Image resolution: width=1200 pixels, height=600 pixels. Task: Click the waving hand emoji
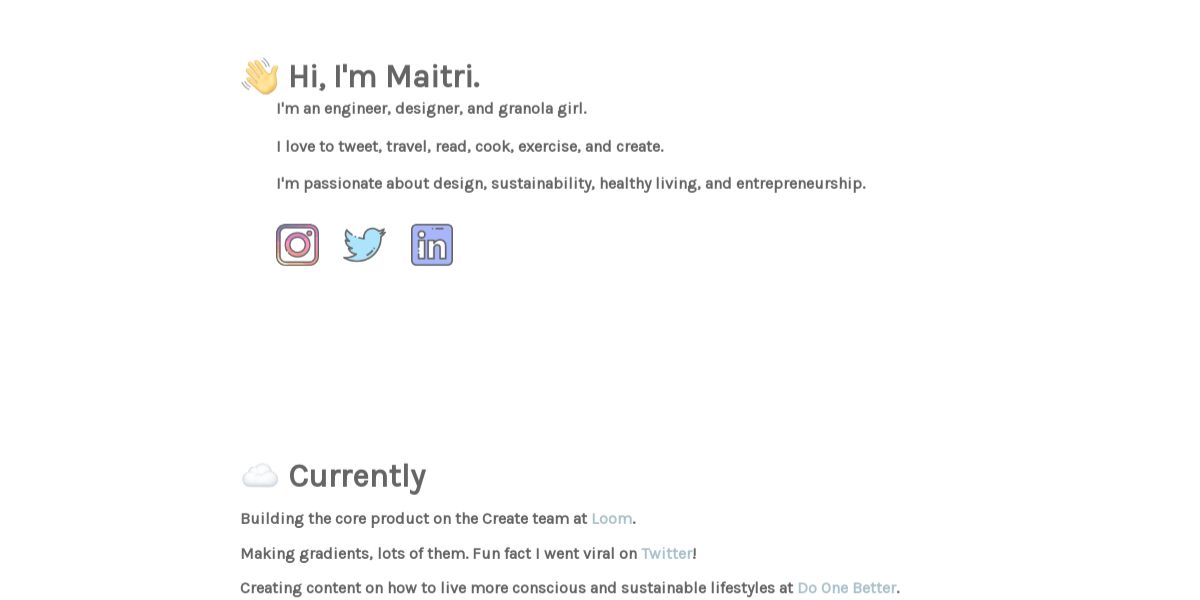(x=260, y=76)
